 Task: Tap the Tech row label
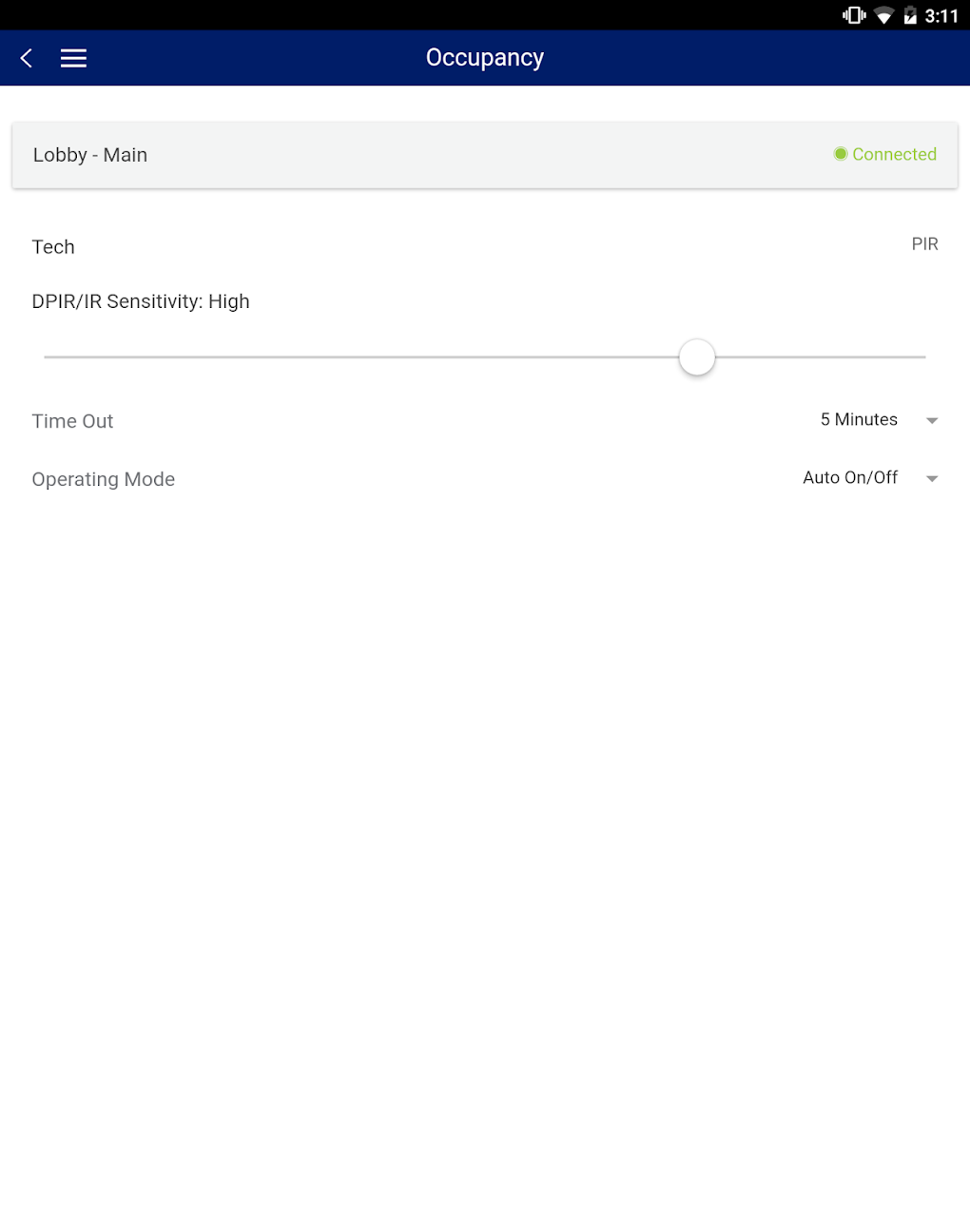click(x=53, y=247)
